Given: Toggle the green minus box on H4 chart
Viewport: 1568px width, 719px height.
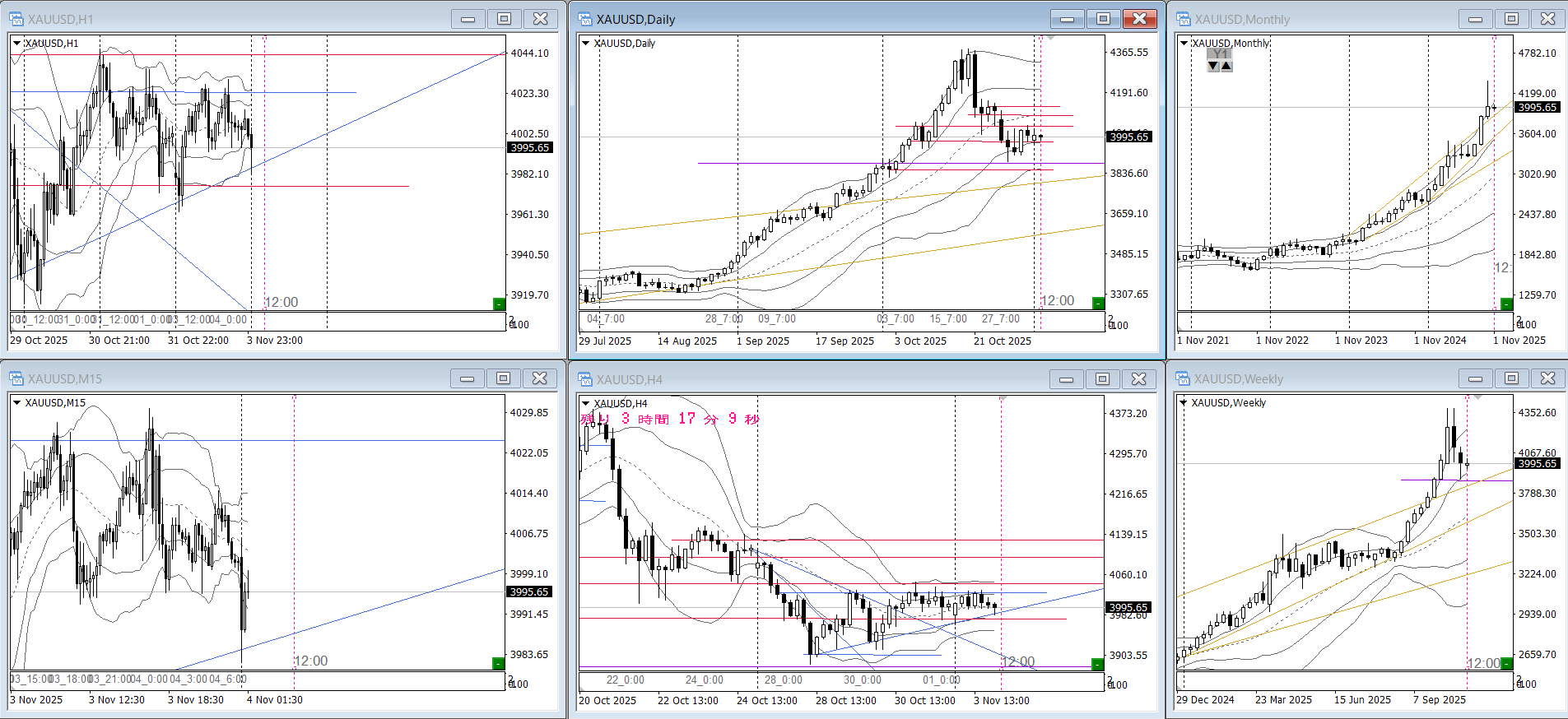Looking at the screenshot, I should pos(1096,664).
